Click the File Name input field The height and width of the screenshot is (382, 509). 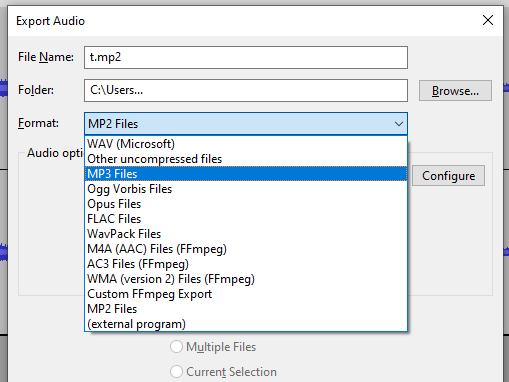[246, 58]
